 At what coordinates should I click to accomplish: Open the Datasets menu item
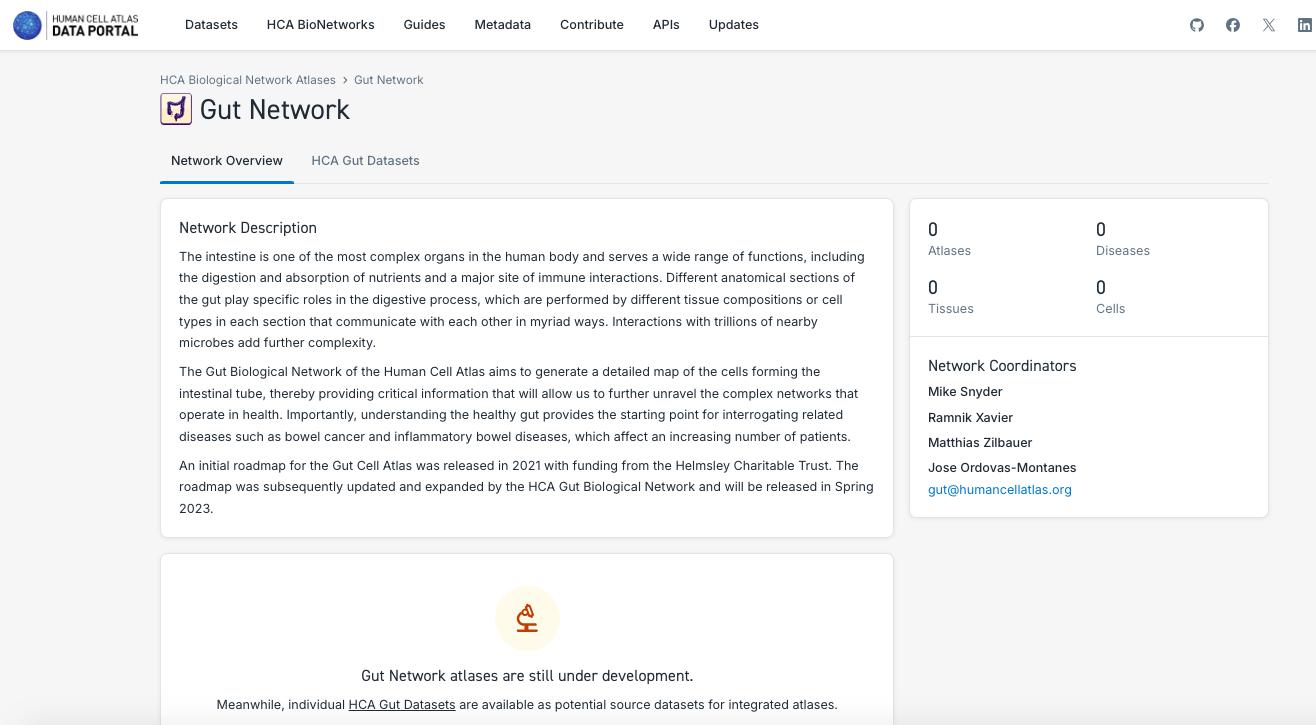[211, 25]
